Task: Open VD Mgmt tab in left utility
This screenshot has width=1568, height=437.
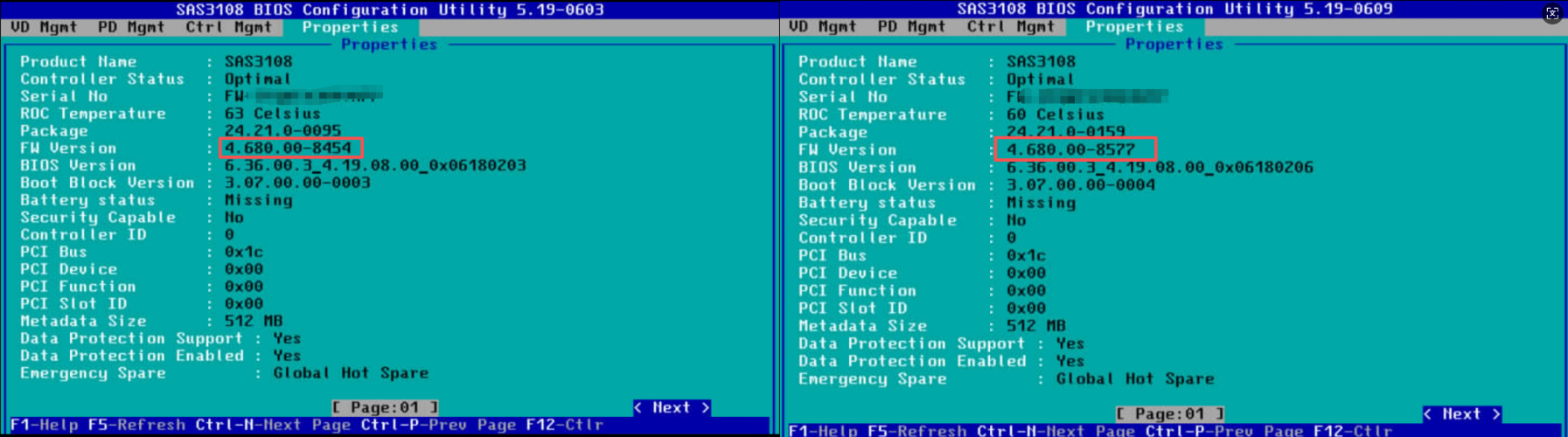Action: click(44, 27)
